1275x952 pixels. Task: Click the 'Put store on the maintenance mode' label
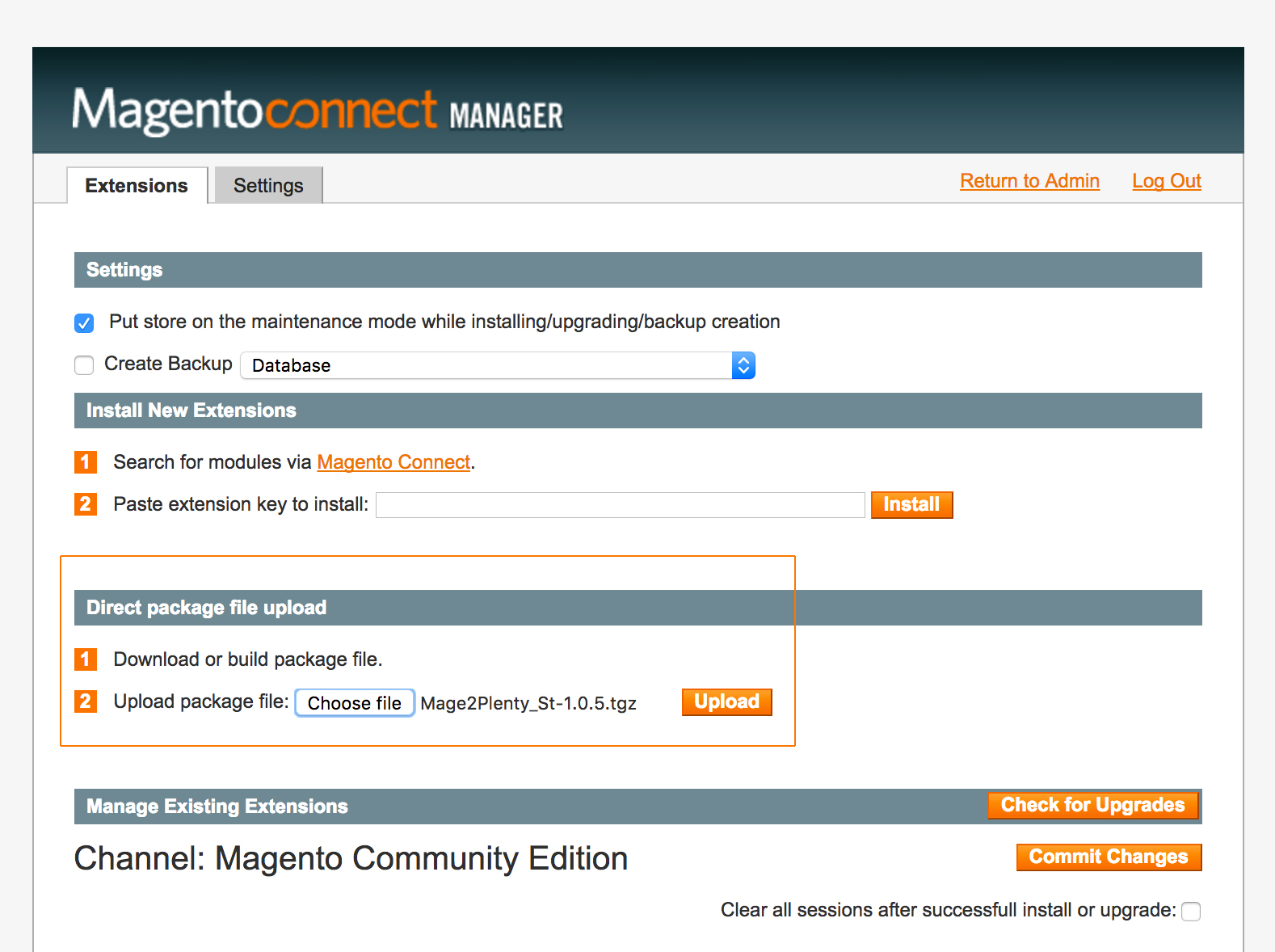pyautogui.click(x=444, y=322)
